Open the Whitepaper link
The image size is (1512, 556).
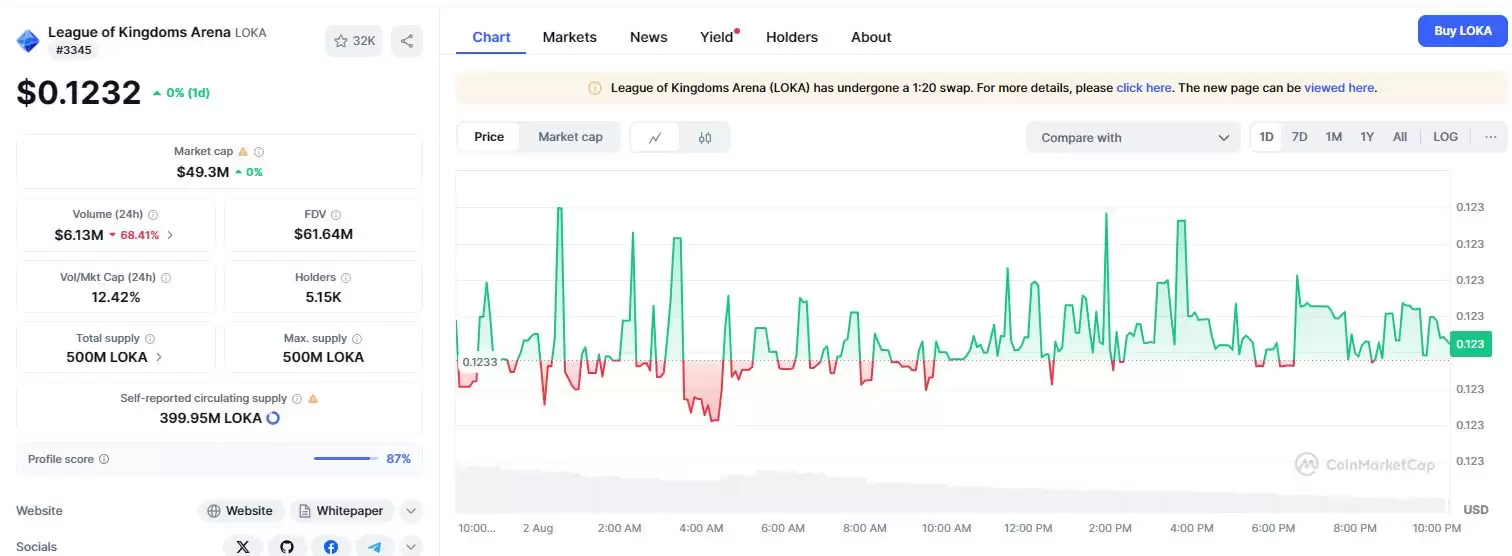(342, 511)
